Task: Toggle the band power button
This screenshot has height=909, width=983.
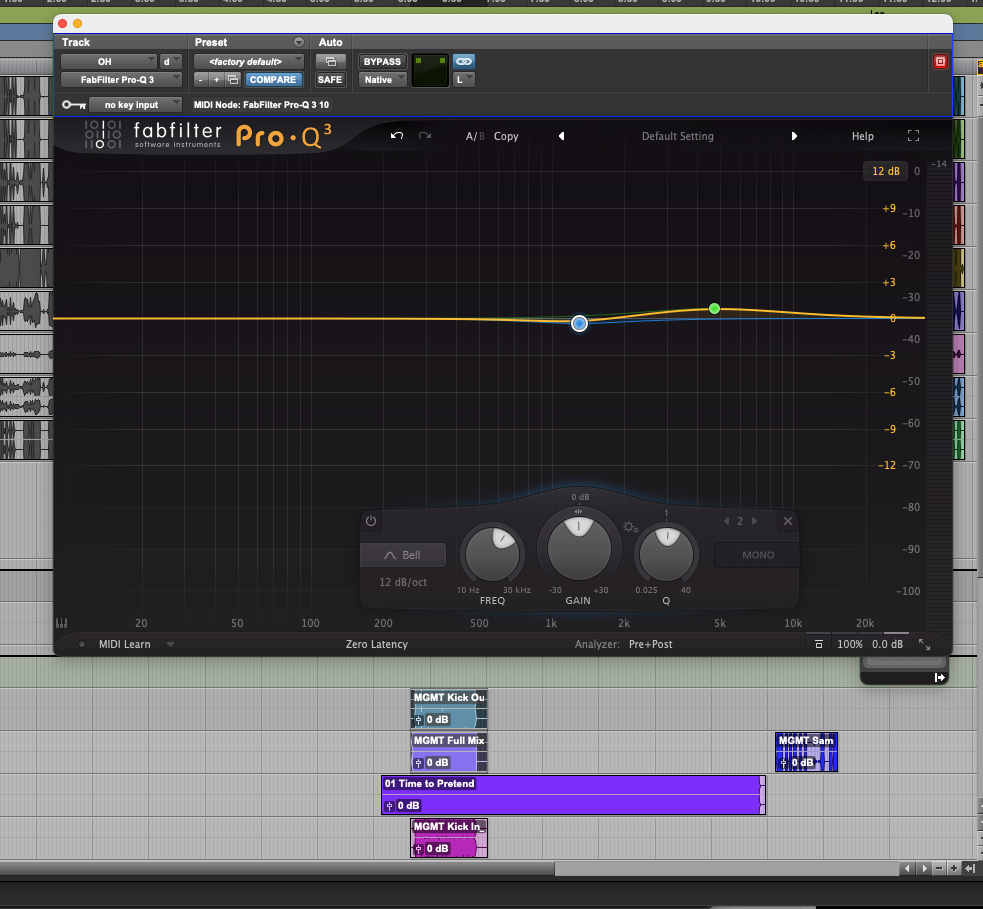Action: click(371, 521)
